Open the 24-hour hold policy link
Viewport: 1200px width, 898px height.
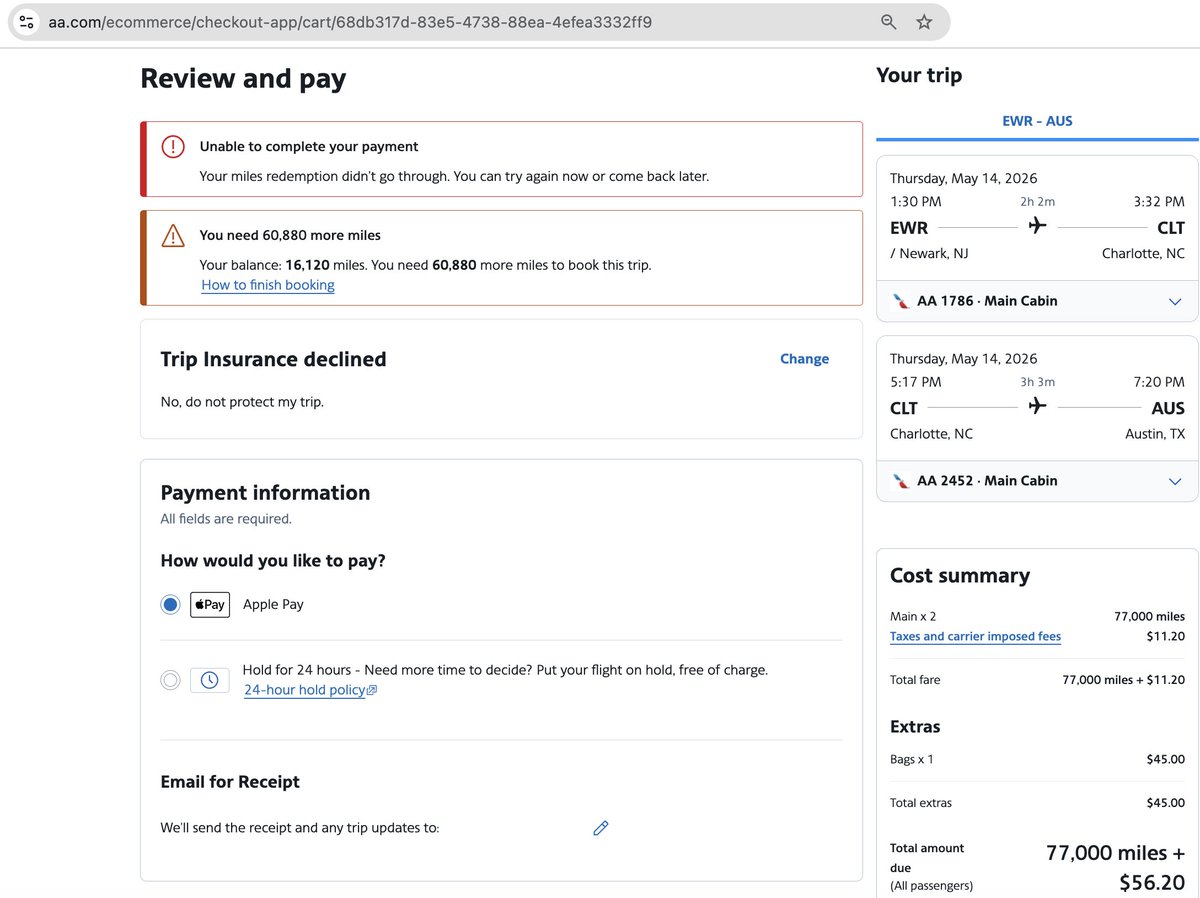click(x=310, y=690)
